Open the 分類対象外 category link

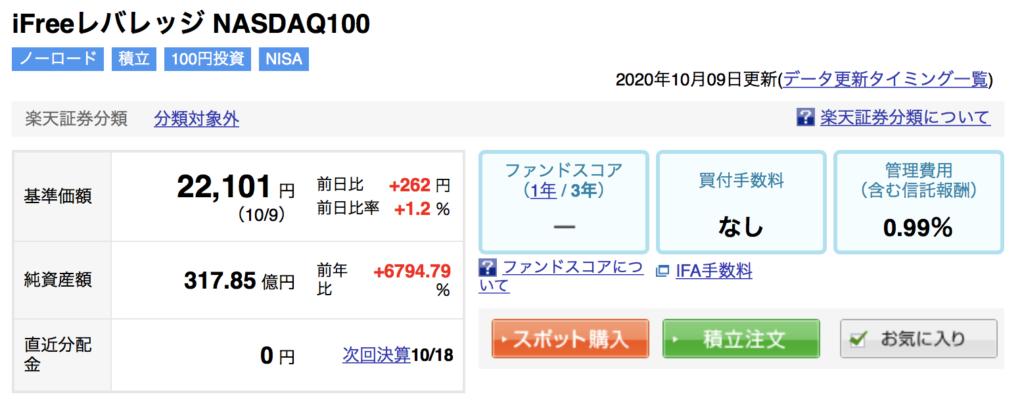click(197, 120)
